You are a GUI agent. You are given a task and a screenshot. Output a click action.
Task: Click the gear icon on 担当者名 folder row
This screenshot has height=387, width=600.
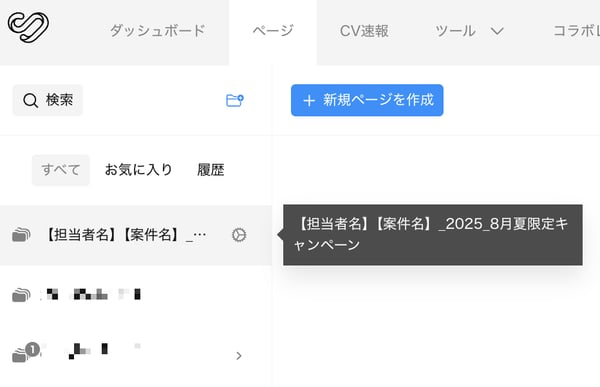pos(239,235)
